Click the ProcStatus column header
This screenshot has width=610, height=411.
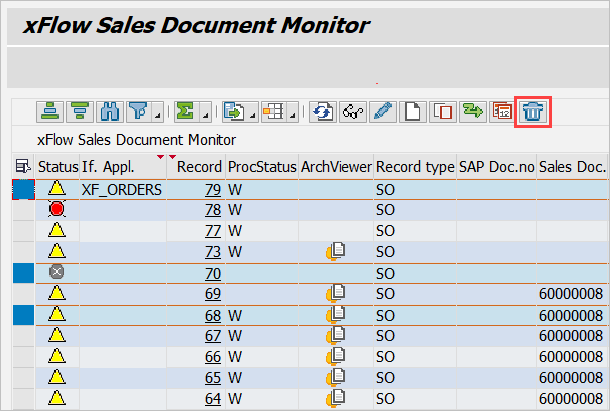[x=262, y=167]
